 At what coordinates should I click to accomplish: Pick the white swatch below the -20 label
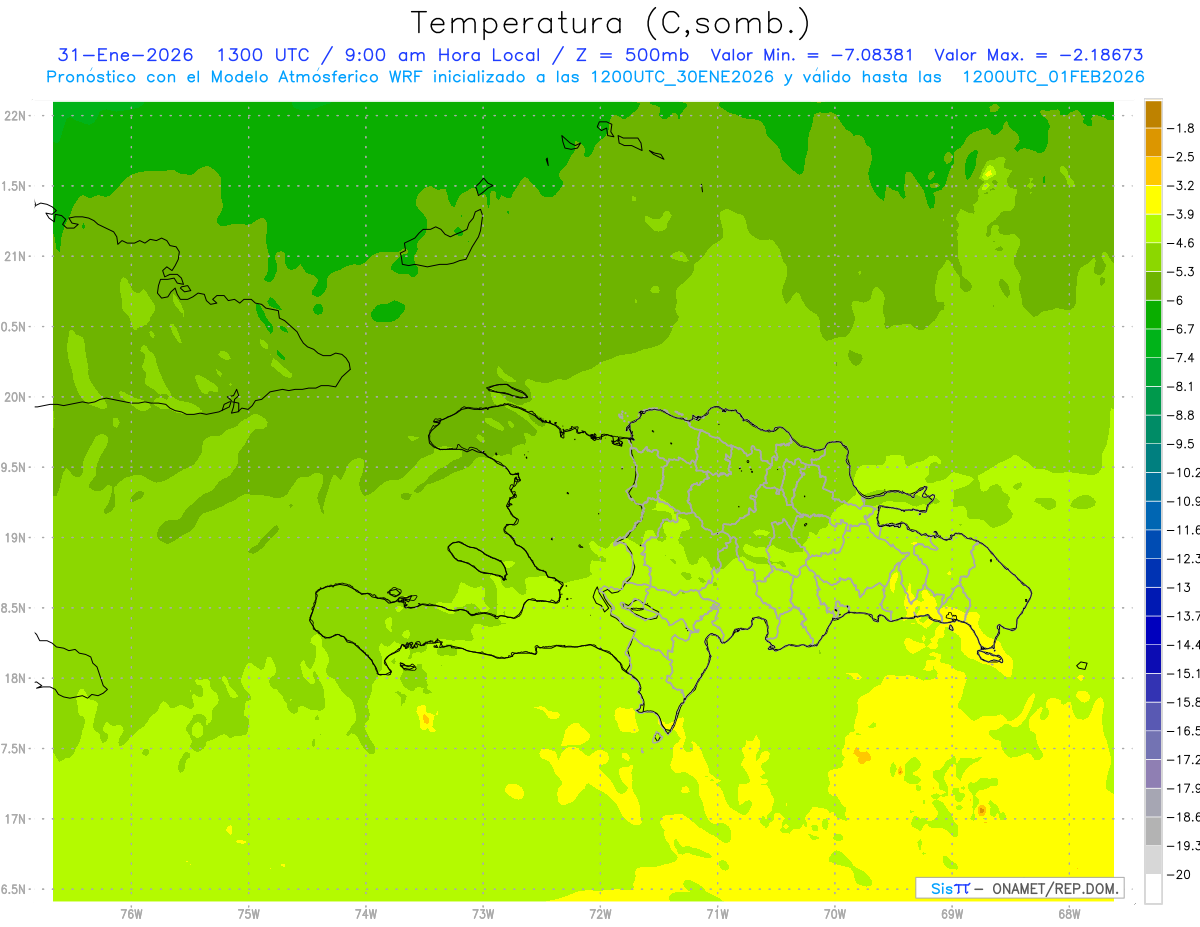pos(1153,889)
